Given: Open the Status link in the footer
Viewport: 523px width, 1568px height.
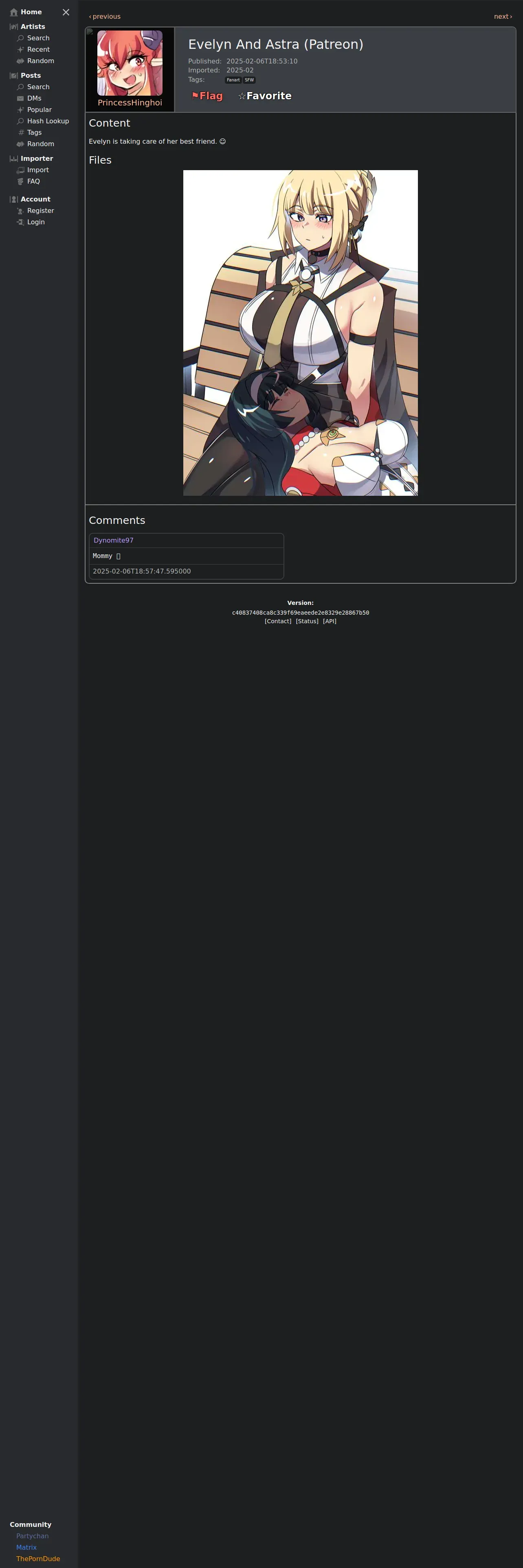Looking at the screenshot, I should coord(307,622).
